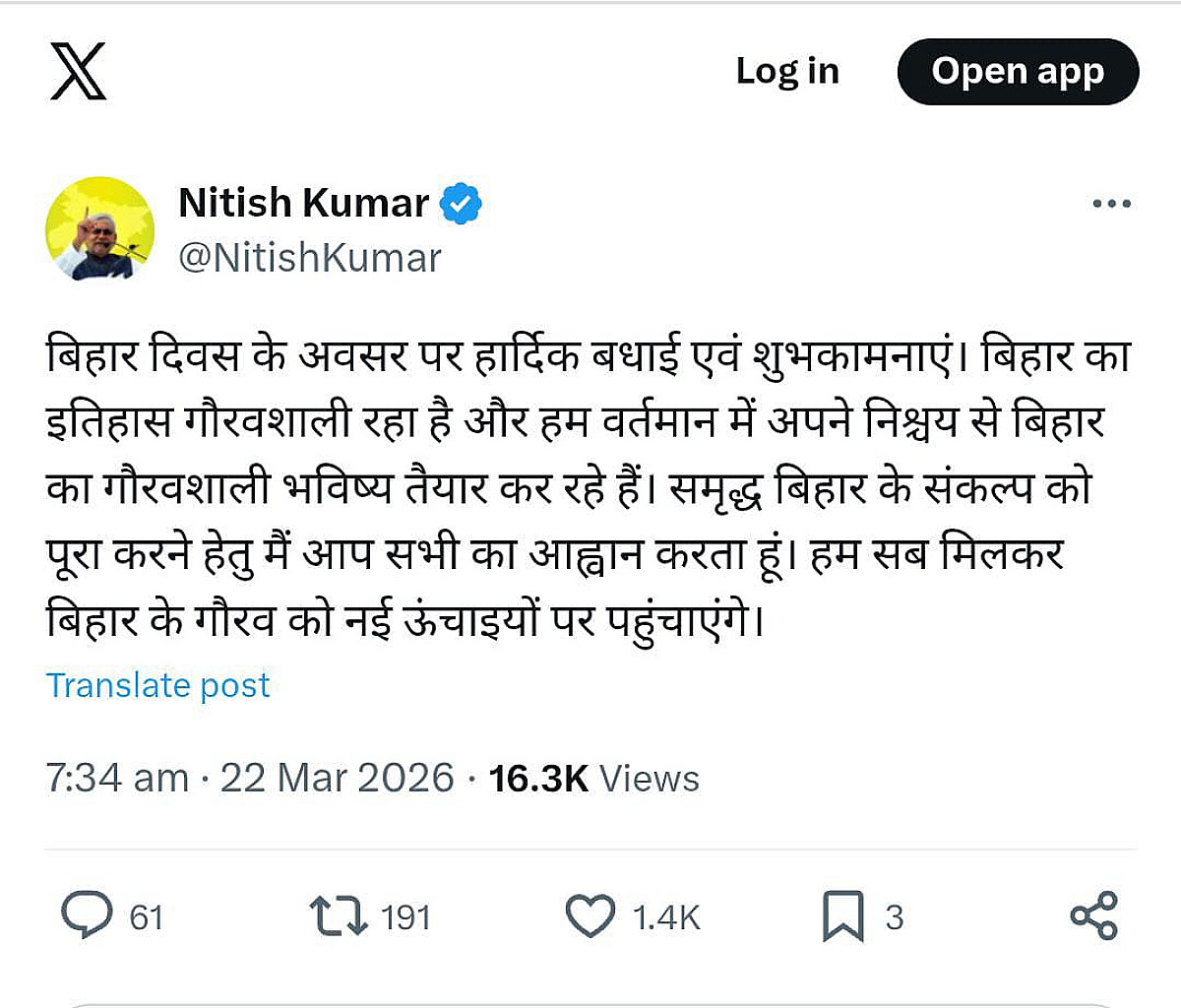1181x1008 pixels.
Task: Open replies with the comment bubble icon
Action: tap(87, 915)
